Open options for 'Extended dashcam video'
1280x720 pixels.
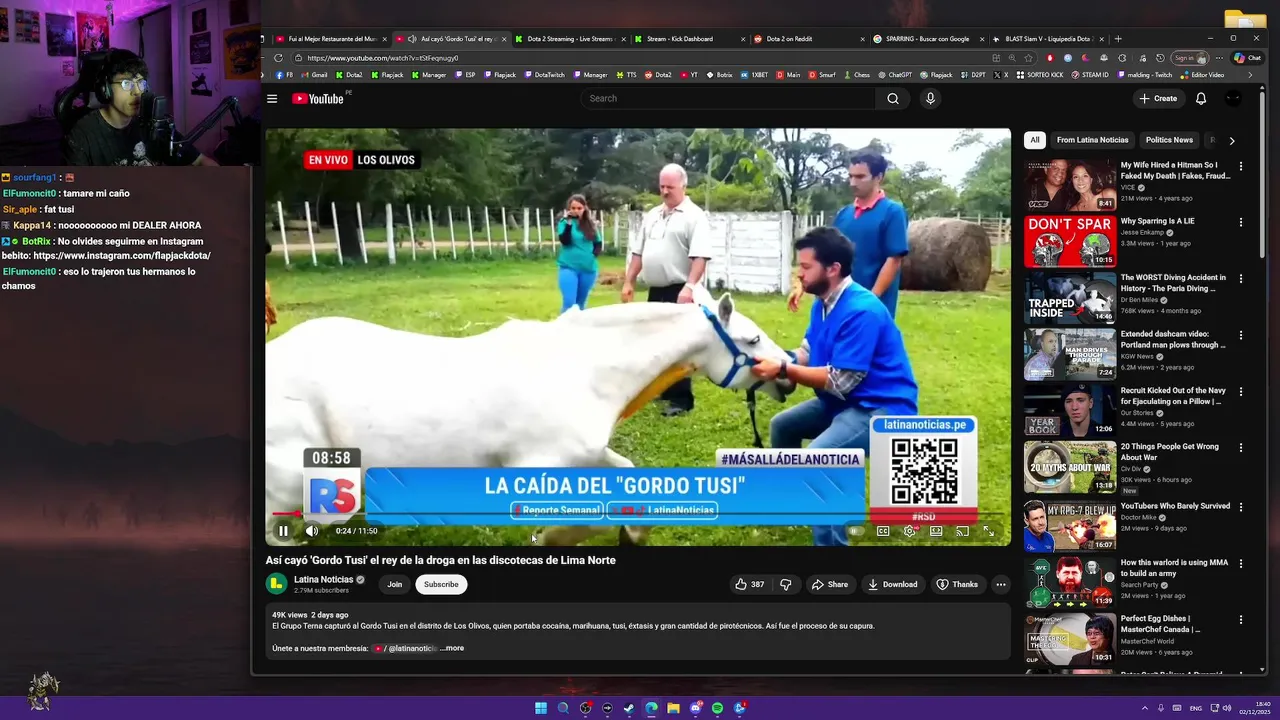pos(1241,335)
